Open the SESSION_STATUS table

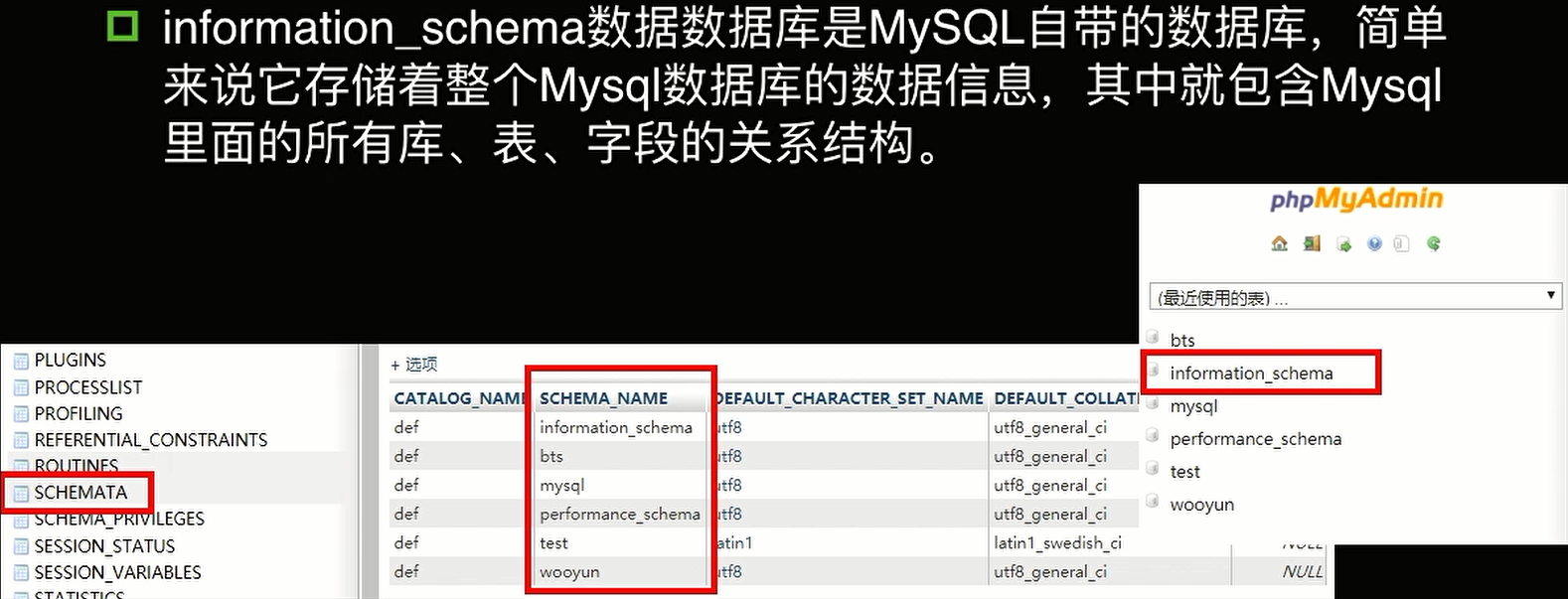point(104,546)
